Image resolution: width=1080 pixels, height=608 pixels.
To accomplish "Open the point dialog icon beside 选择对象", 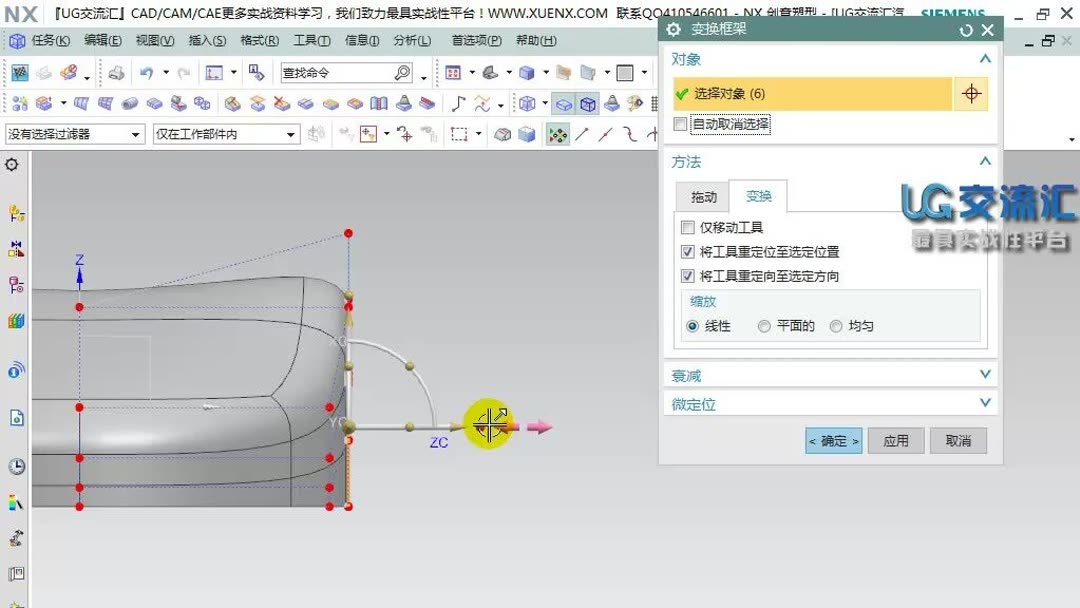I will (x=969, y=92).
